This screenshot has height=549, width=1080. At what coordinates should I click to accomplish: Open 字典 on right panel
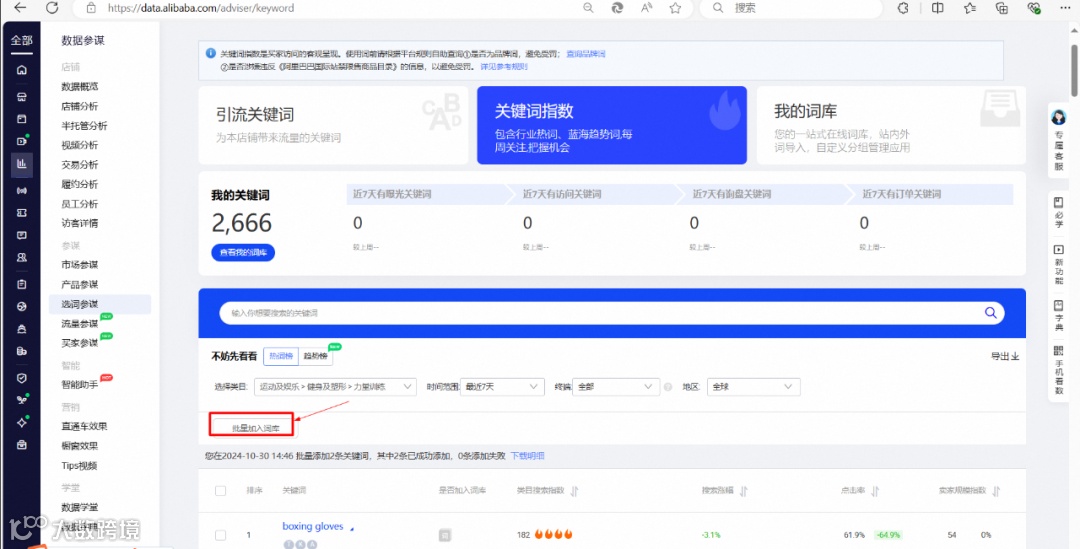click(x=1059, y=313)
